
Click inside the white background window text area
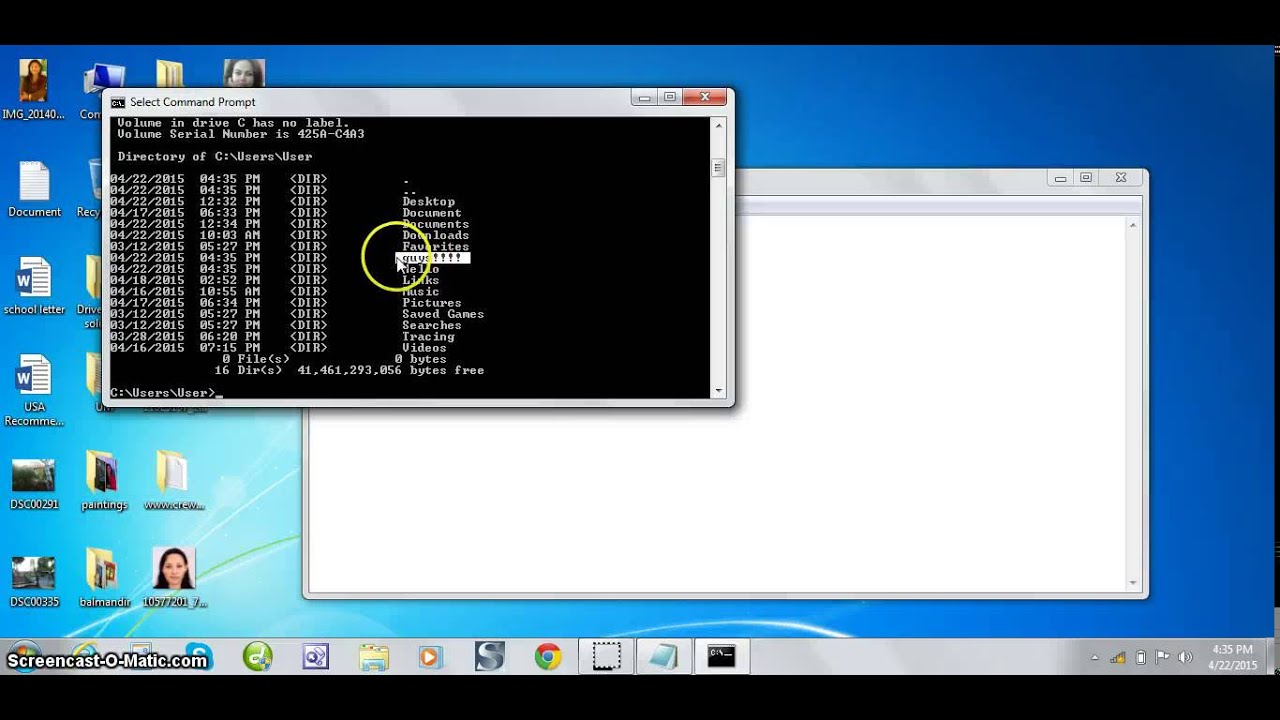pos(717,404)
